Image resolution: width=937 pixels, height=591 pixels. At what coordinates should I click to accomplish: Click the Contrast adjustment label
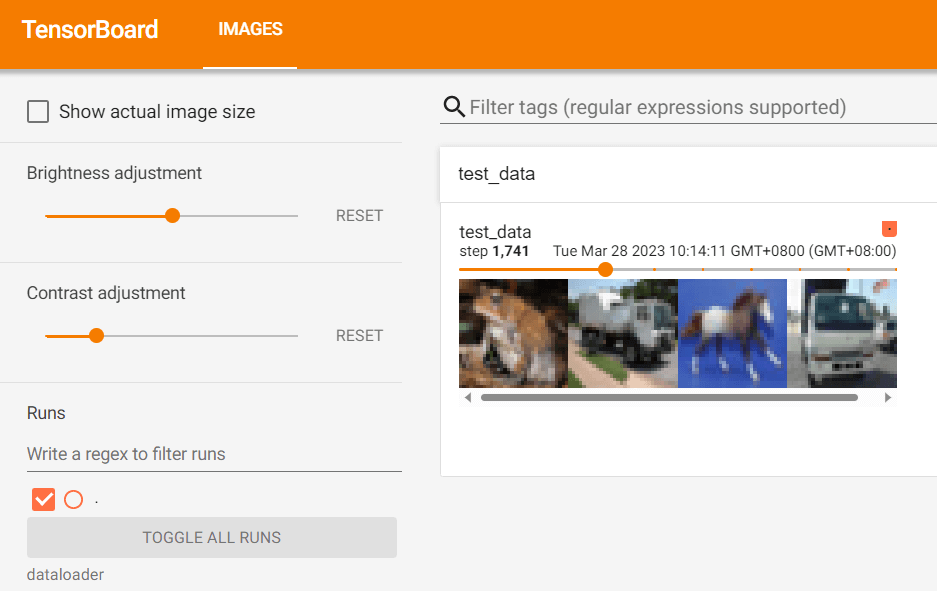(x=106, y=293)
